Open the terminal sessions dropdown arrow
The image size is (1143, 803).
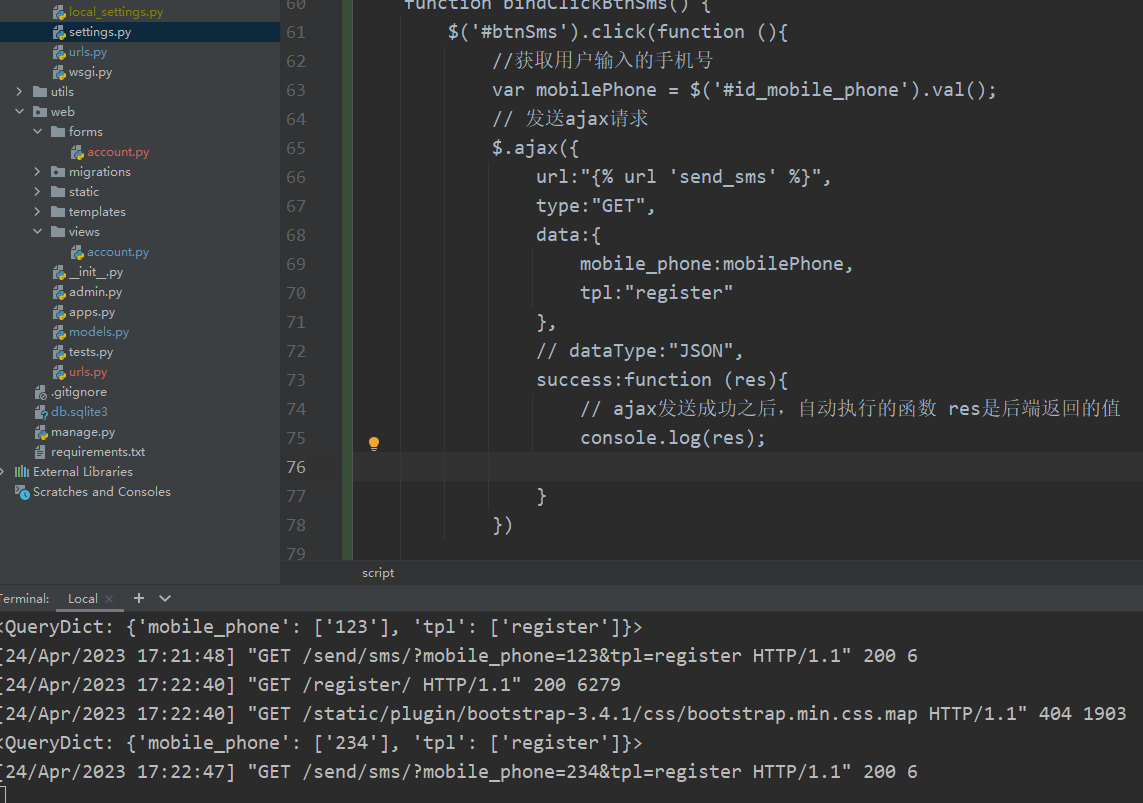pyautogui.click(x=165, y=598)
